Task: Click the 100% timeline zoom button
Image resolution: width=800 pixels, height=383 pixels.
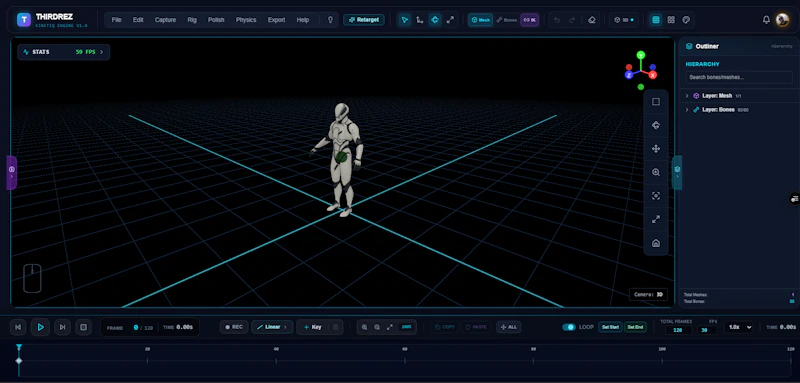Action: [x=406, y=327]
